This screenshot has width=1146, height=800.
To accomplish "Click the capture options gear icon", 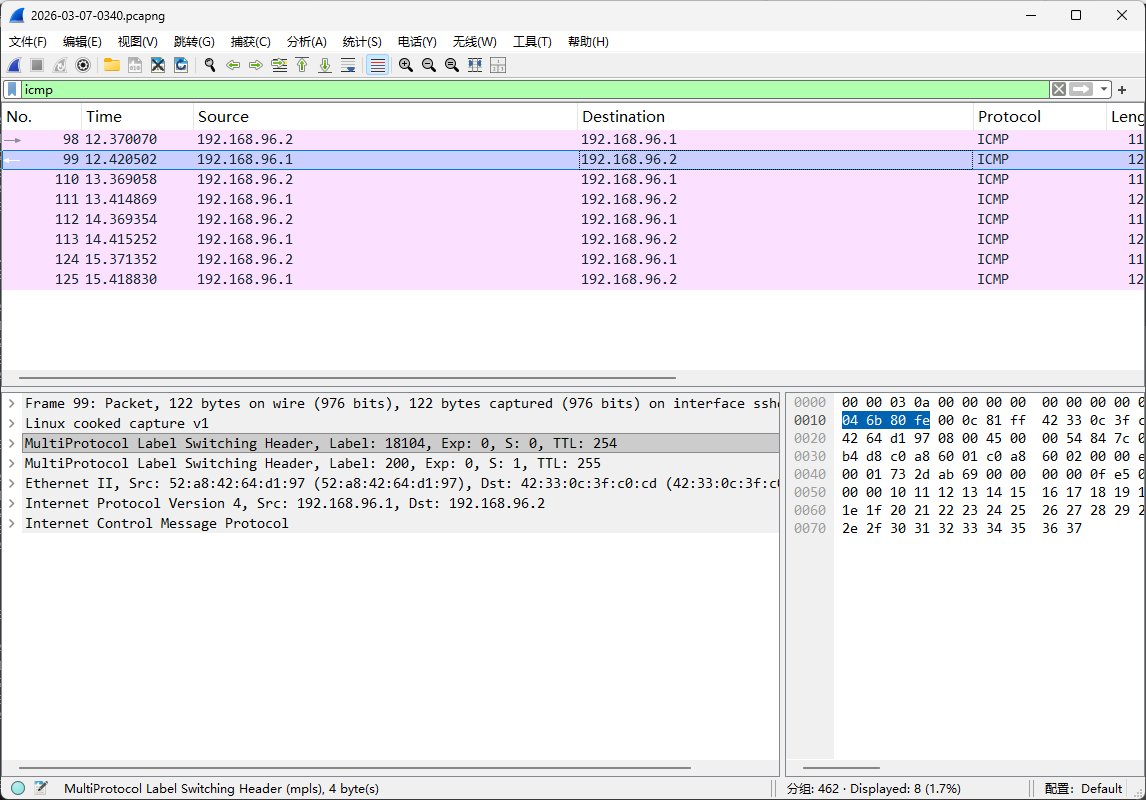I will pyautogui.click(x=82, y=65).
